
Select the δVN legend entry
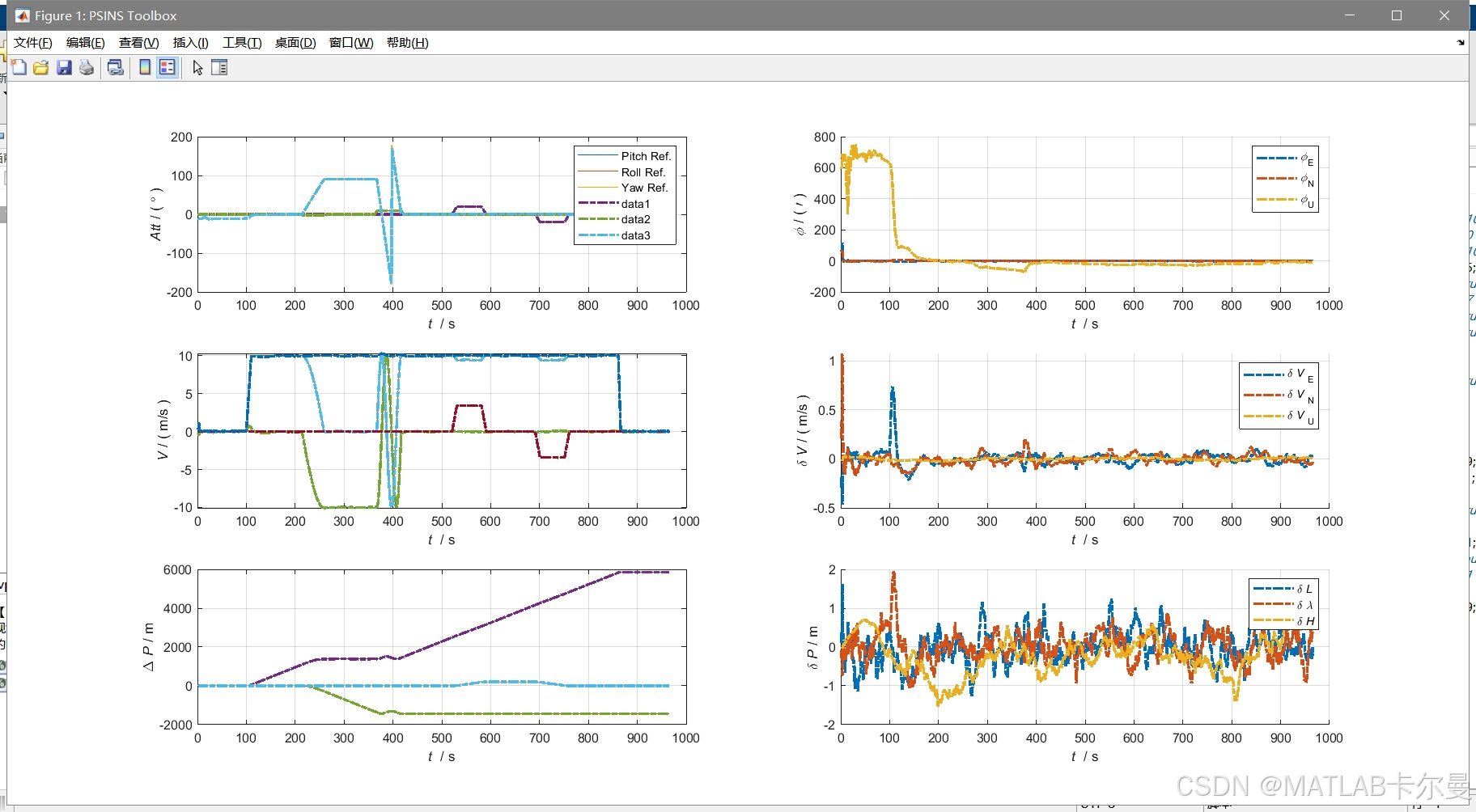pos(1279,395)
